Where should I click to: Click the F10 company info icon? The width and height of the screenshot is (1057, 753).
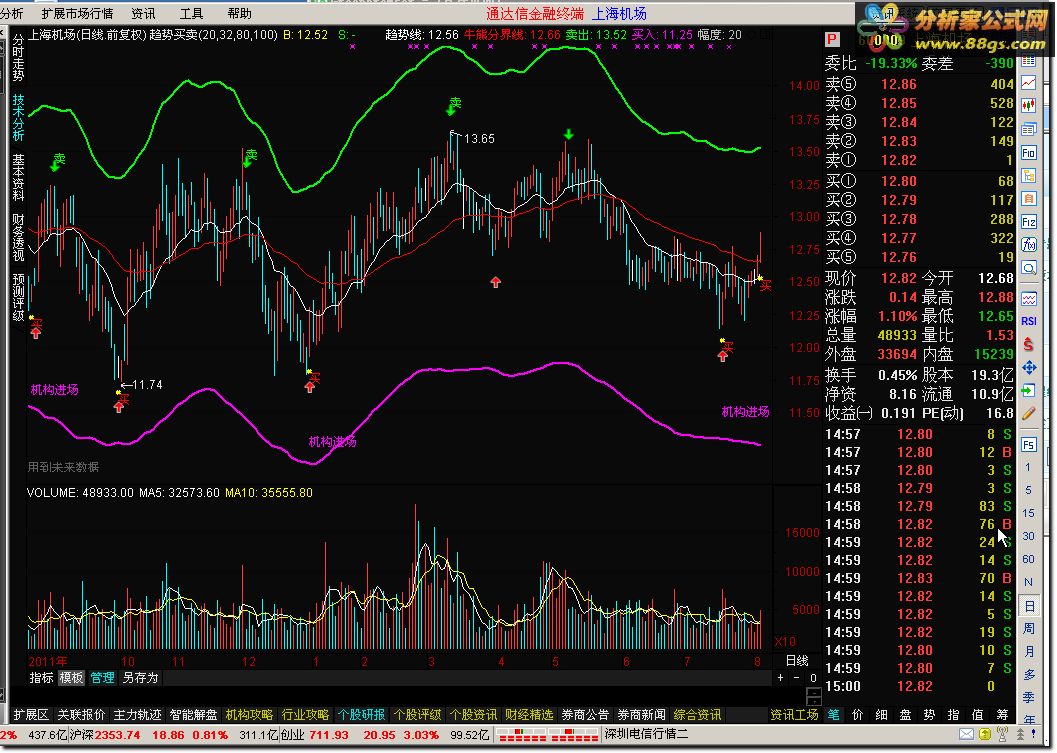(1029, 152)
